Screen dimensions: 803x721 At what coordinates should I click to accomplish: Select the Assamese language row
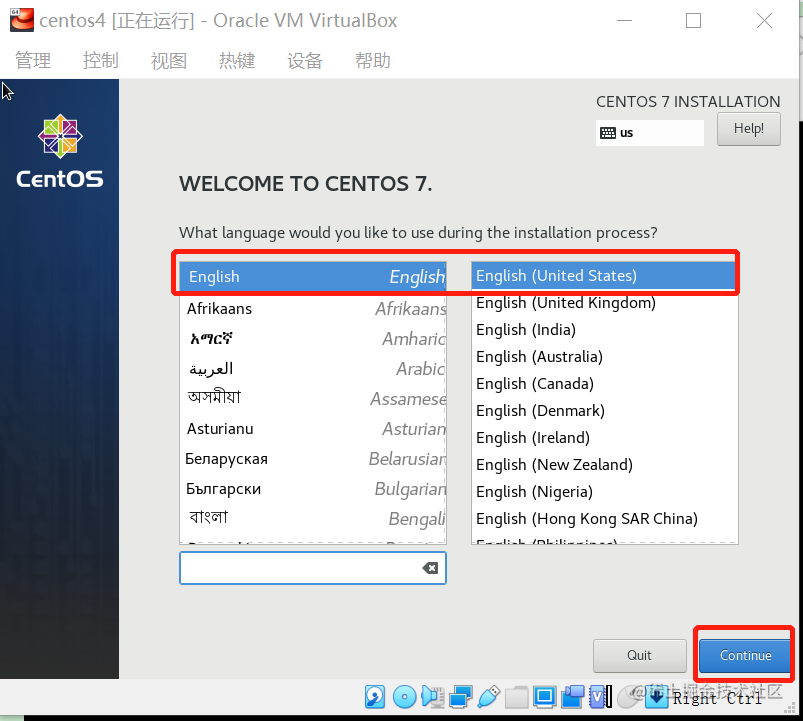[x=313, y=398]
